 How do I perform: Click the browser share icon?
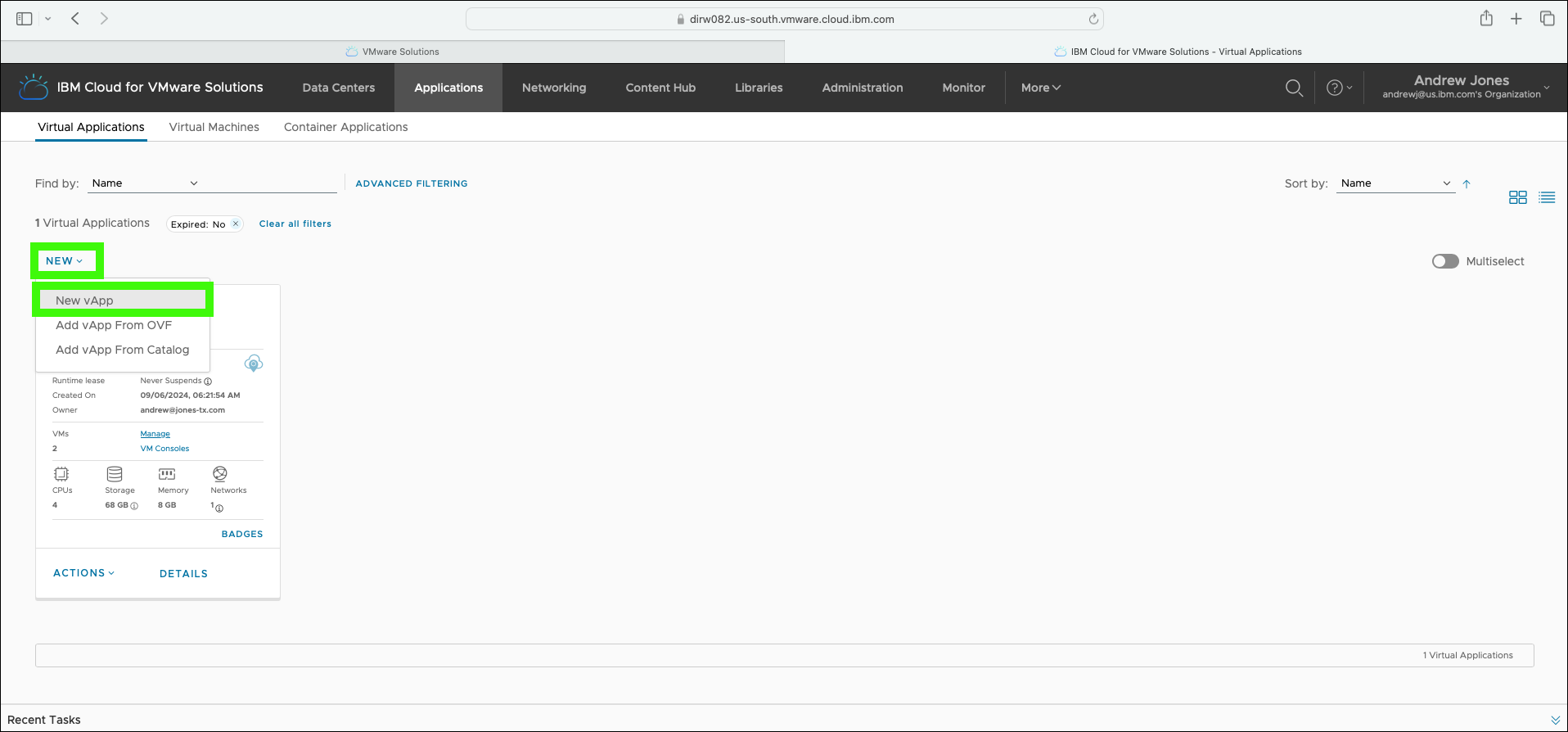point(1486,18)
